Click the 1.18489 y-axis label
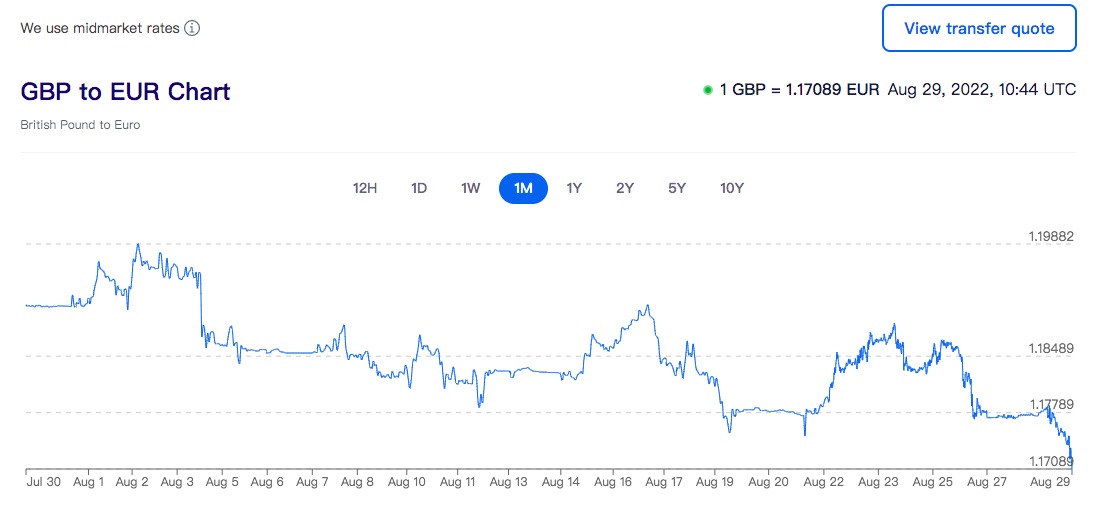 [x=1050, y=349]
